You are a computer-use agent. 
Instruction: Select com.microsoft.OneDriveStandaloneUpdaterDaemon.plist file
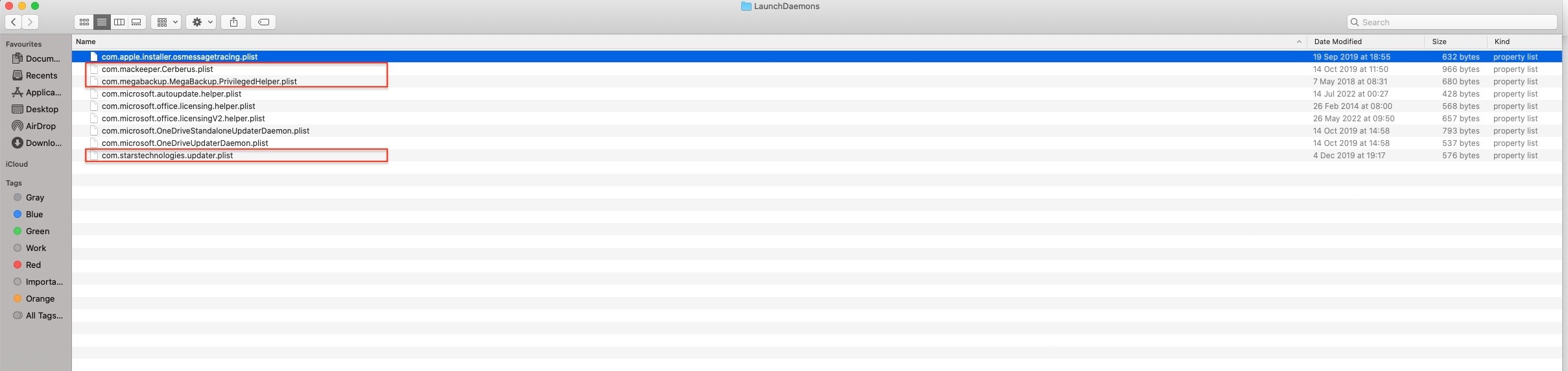point(816,130)
